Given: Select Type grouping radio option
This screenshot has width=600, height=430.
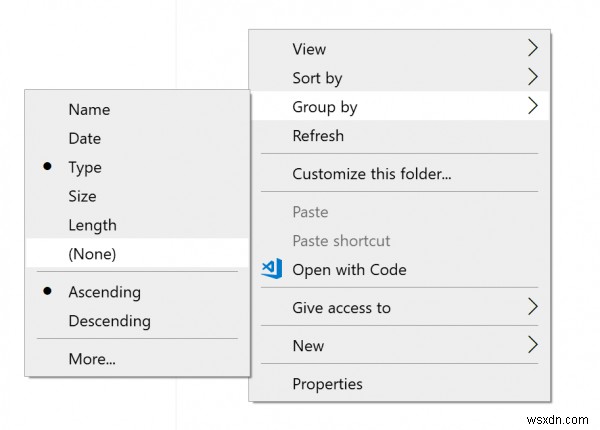Looking at the screenshot, I should (85, 167).
